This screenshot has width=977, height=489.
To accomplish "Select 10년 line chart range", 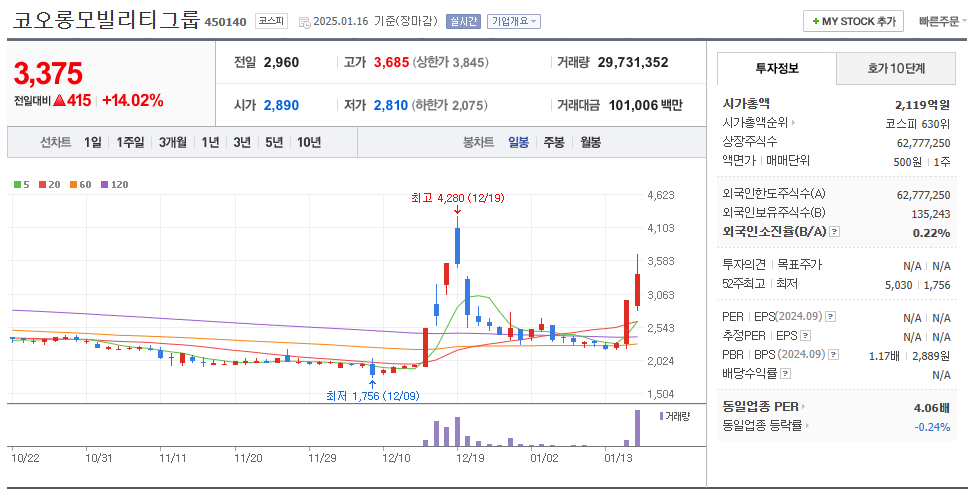I will [309, 143].
